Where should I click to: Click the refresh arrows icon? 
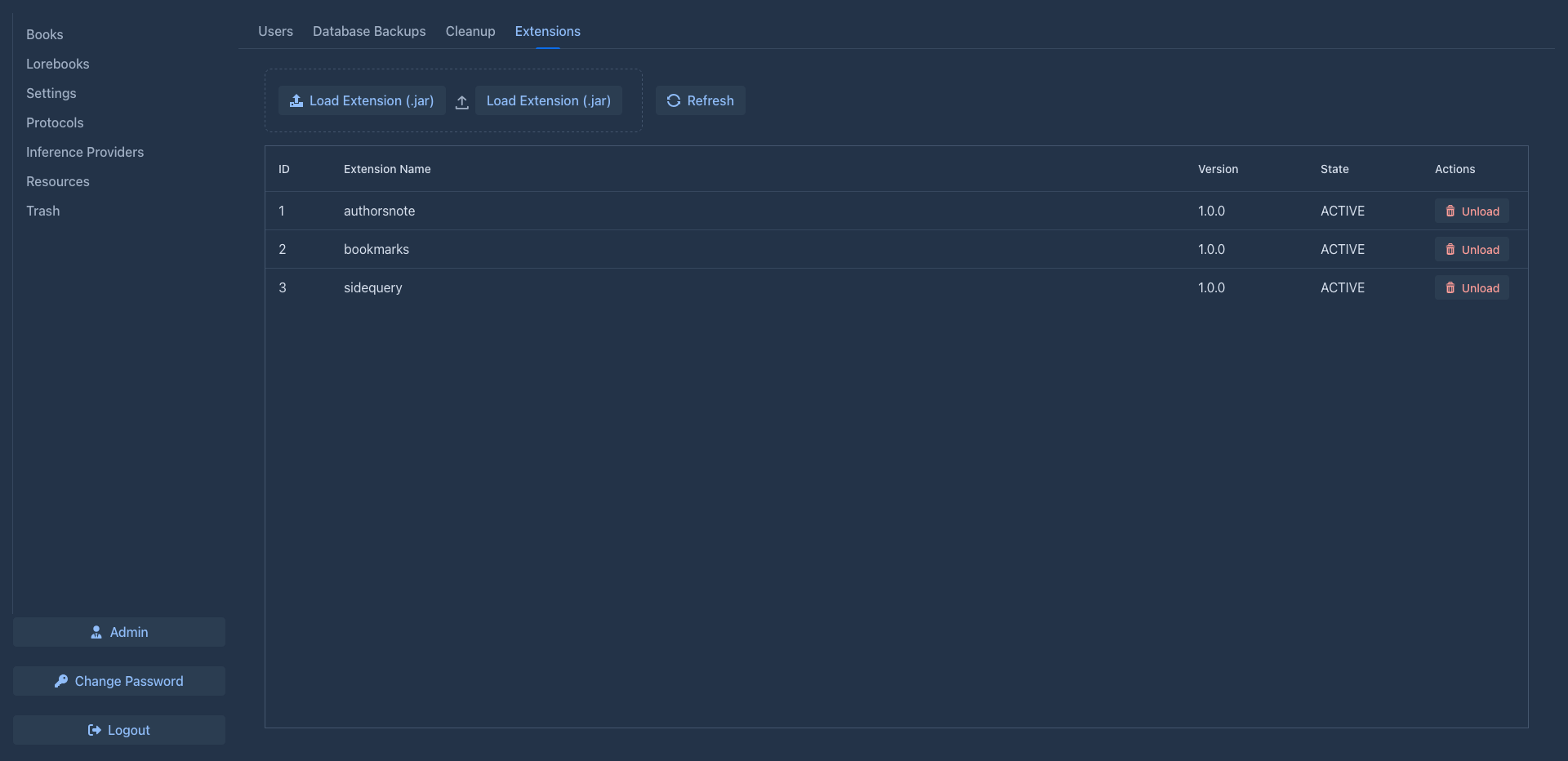pos(674,100)
